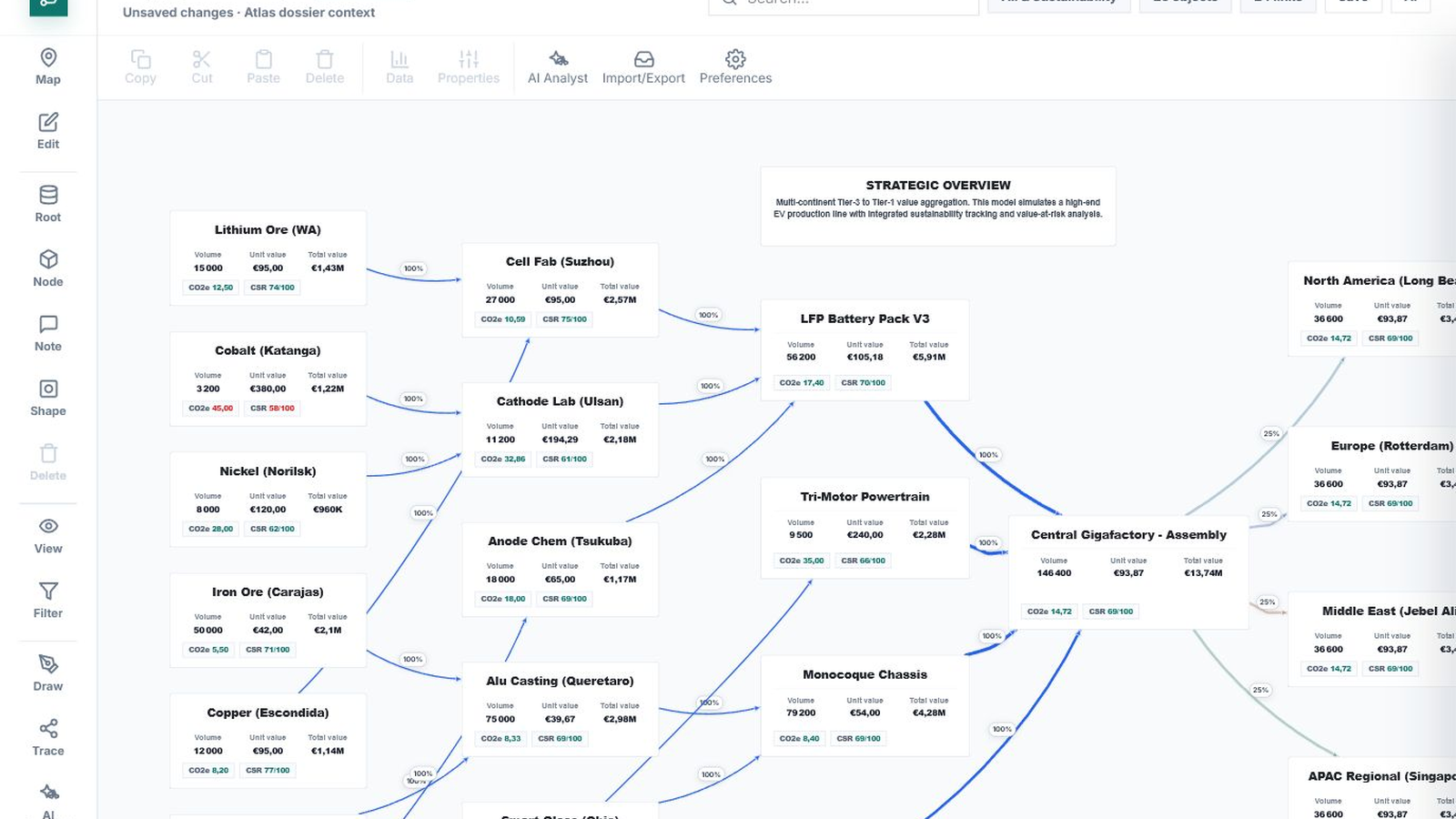
Task: Click the Alu Casting (Queretaro) node title
Action: 560,682
